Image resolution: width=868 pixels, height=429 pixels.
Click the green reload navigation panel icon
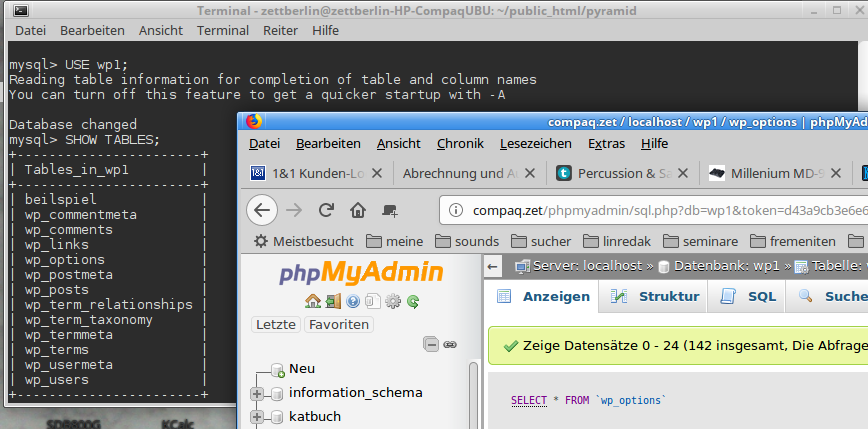(412, 300)
